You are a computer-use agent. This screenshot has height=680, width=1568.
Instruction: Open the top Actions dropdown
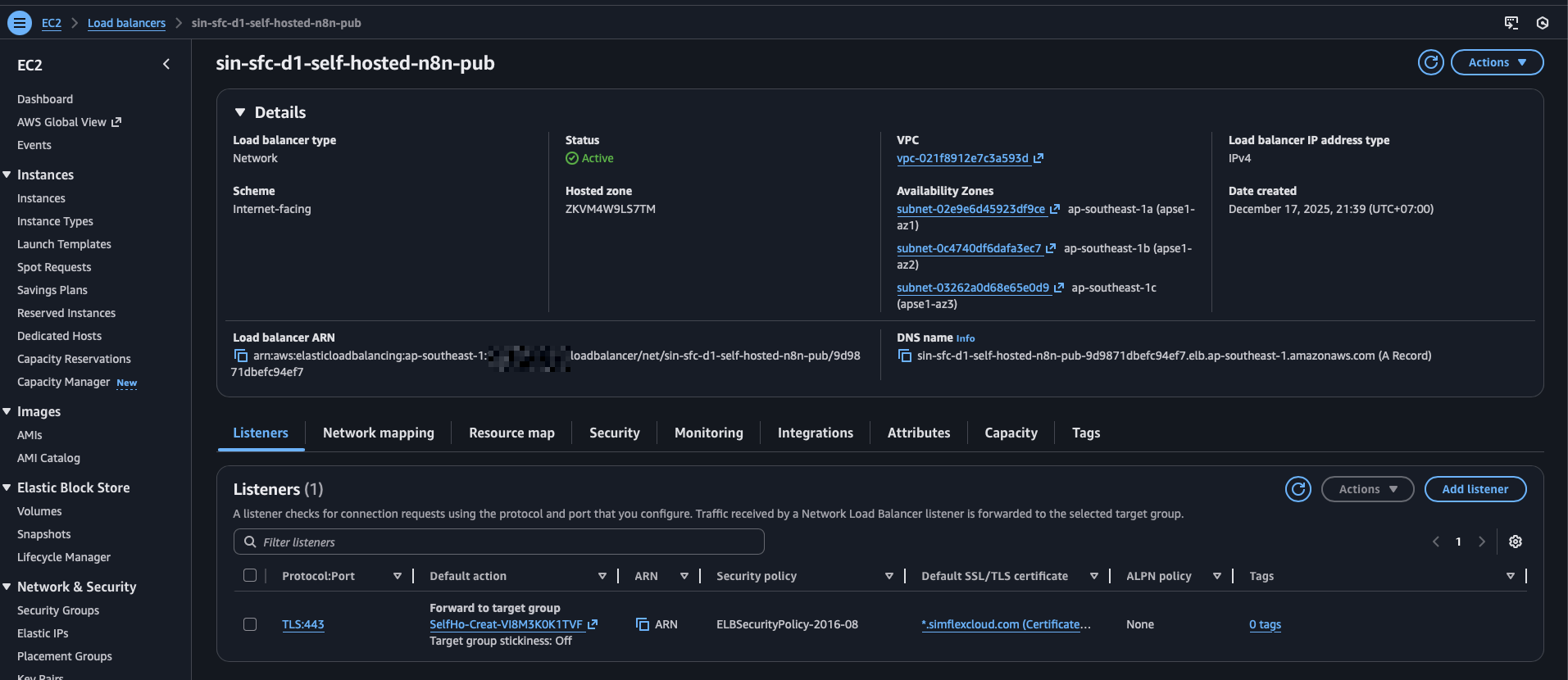[x=1497, y=62]
